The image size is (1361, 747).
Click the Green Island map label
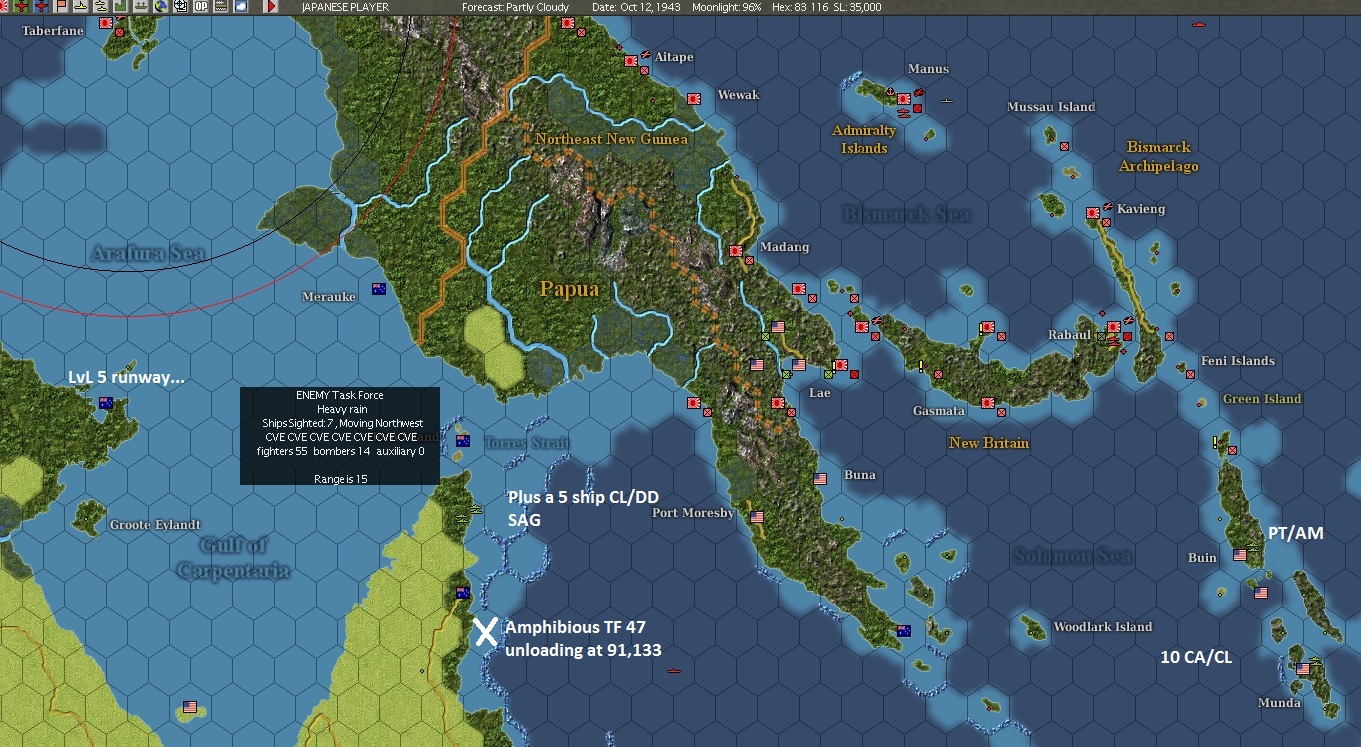coord(1262,399)
